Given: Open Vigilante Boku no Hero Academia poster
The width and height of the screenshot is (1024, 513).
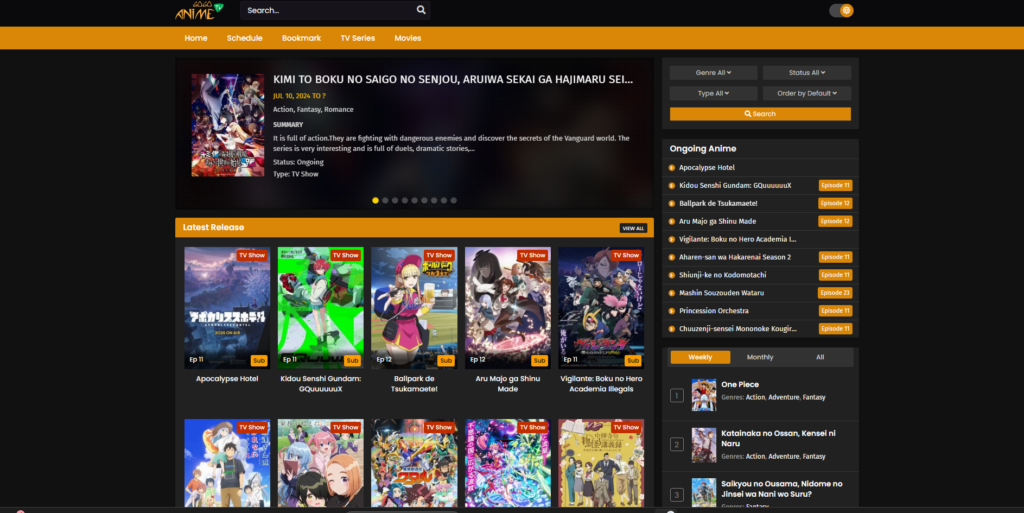Looking at the screenshot, I should click(x=601, y=307).
